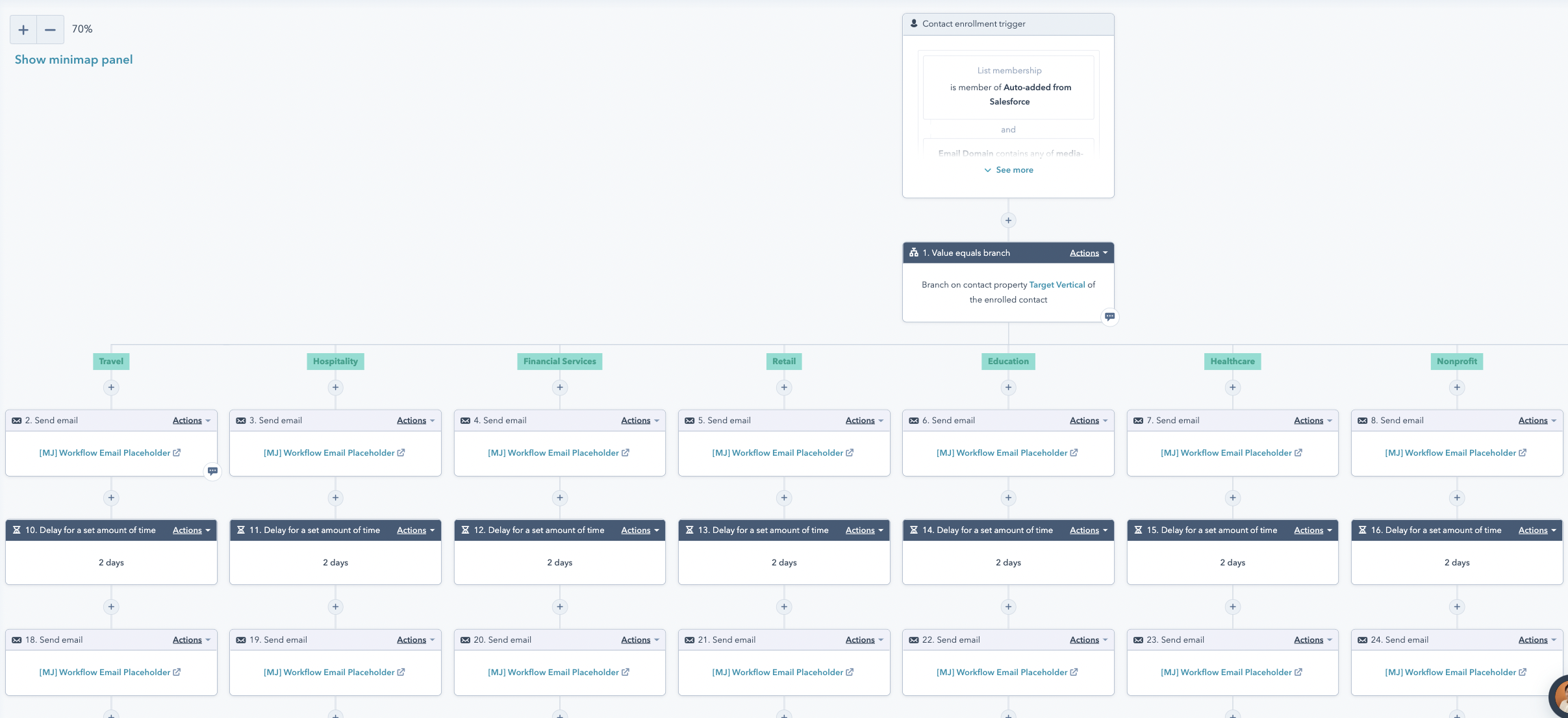Open Target Vertical property link
The height and width of the screenshot is (718, 1568).
(1057, 285)
